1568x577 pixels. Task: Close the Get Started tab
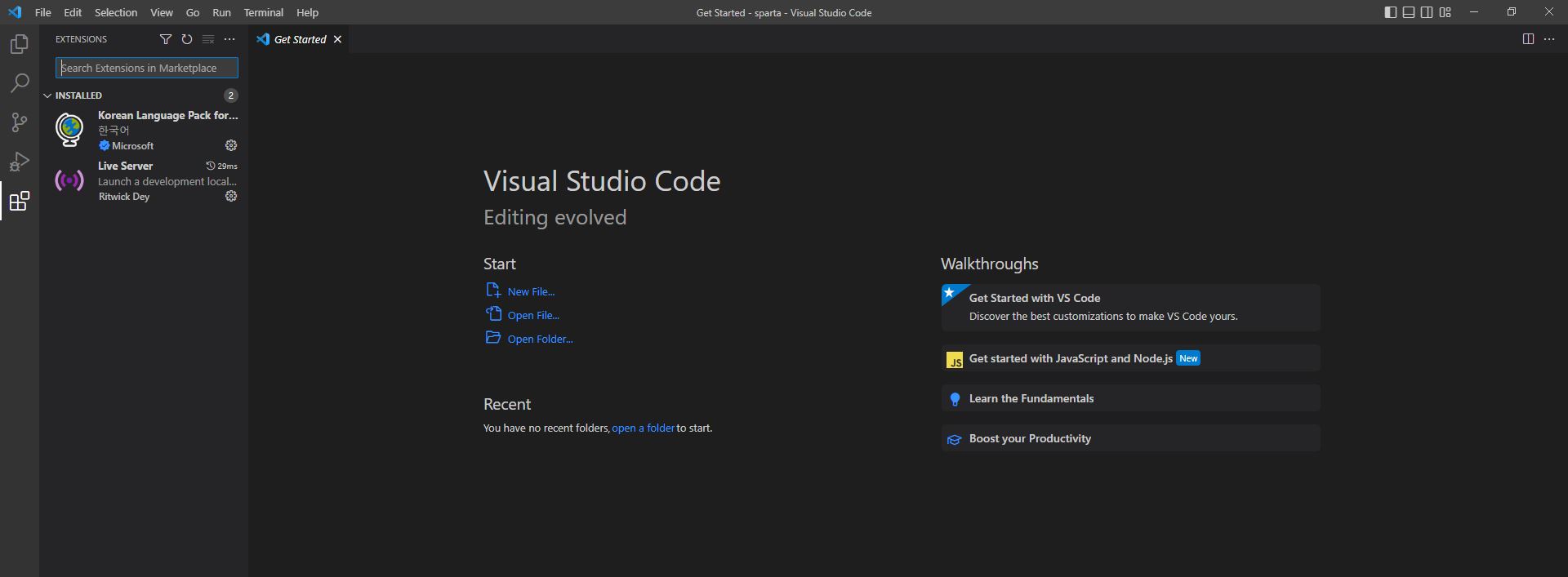coord(337,39)
